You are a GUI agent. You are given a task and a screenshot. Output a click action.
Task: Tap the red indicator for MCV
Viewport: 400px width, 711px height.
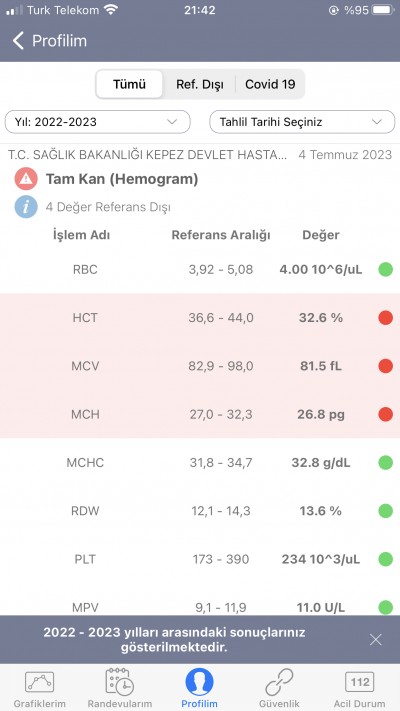pyautogui.click(x=385, y=366)
